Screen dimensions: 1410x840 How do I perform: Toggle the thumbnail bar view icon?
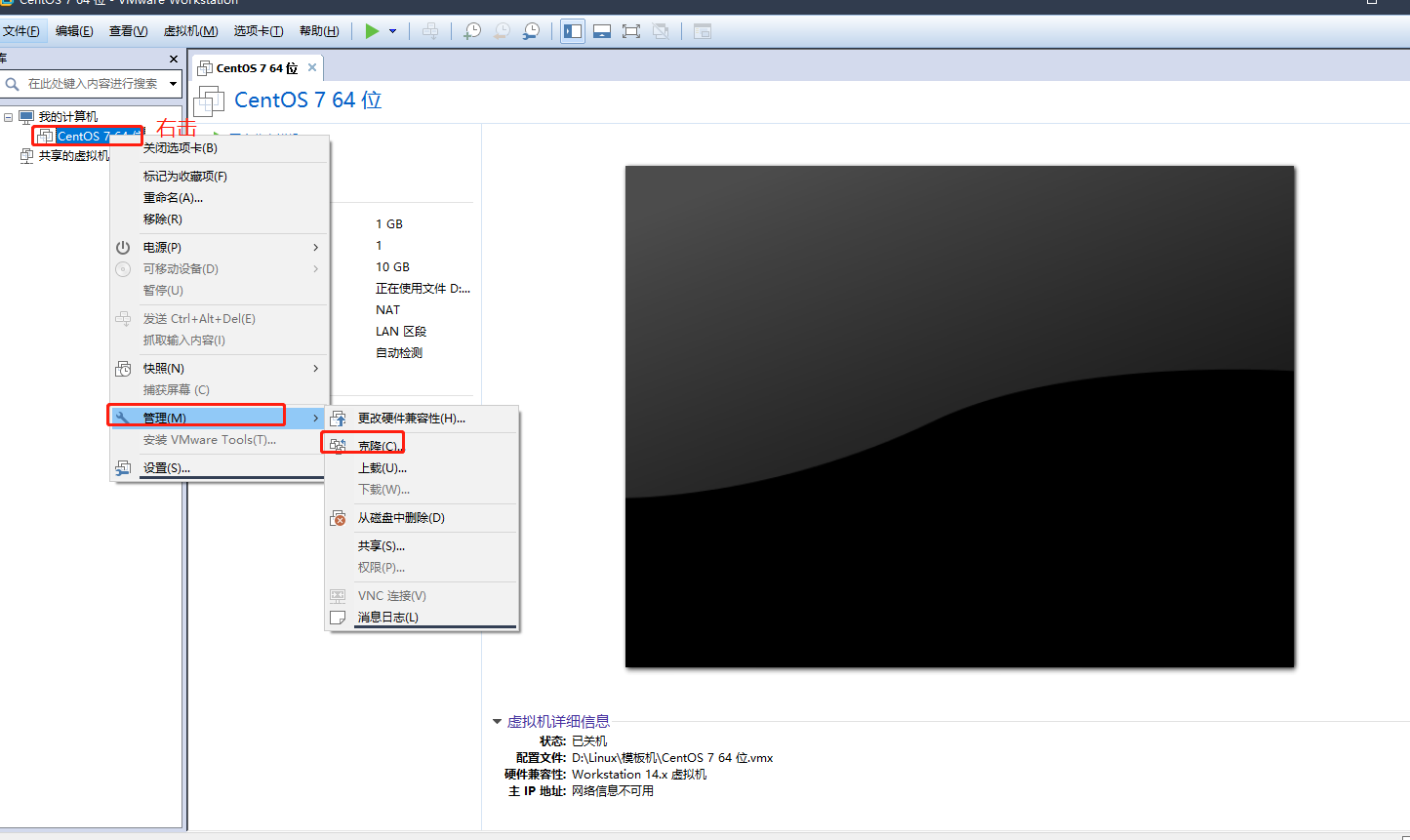[602, 31]
